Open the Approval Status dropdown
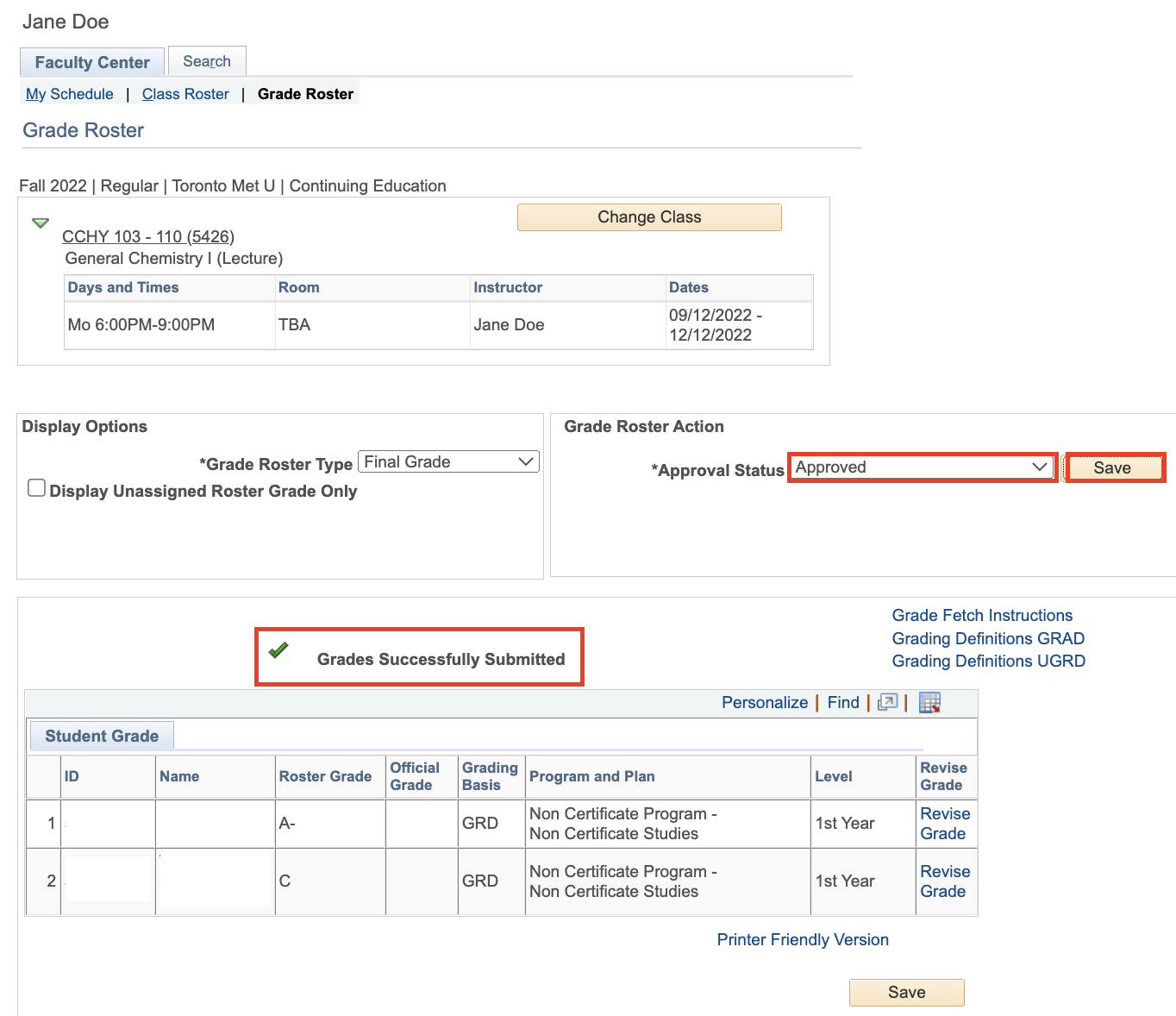This screenshot has height=1016, width=1176. (922, 467)
